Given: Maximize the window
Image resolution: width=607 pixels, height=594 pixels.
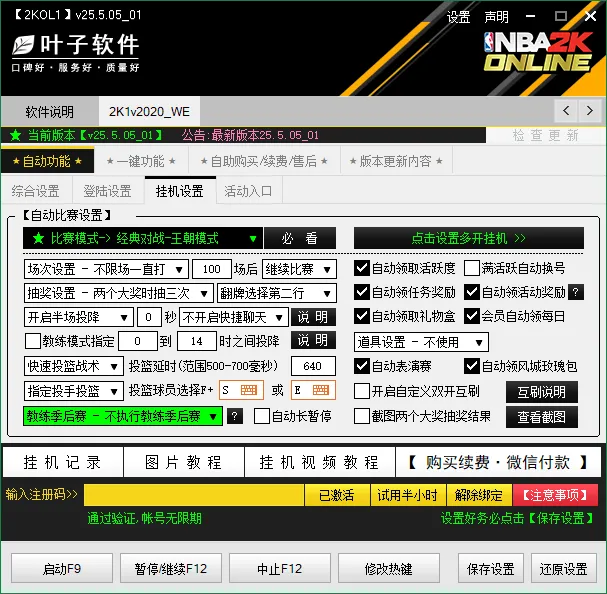Looking at the screenshot, I should point(561,16).
